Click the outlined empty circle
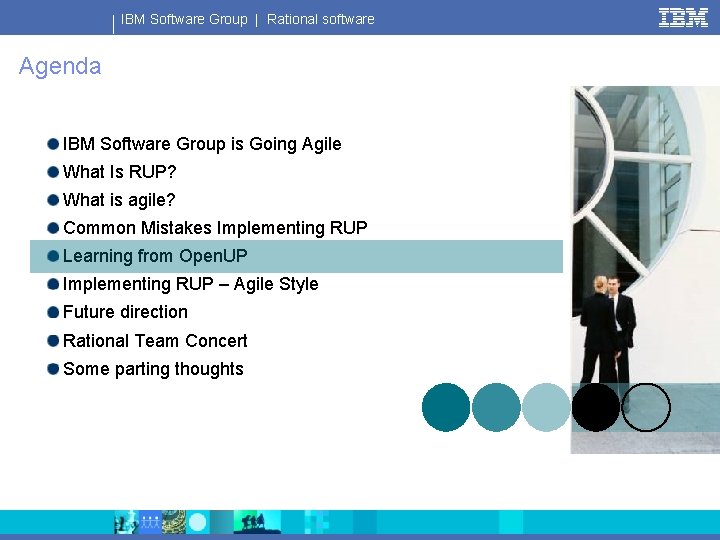The height and width of the screenshot is (540, 720). [646, 407]
